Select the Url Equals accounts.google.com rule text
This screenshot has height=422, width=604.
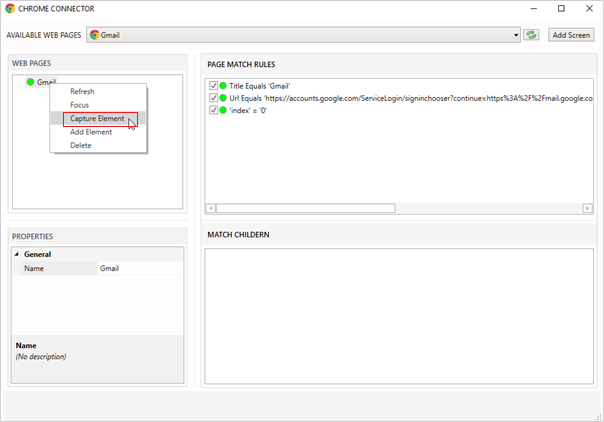pyautogui.click(x=411, y=98)
